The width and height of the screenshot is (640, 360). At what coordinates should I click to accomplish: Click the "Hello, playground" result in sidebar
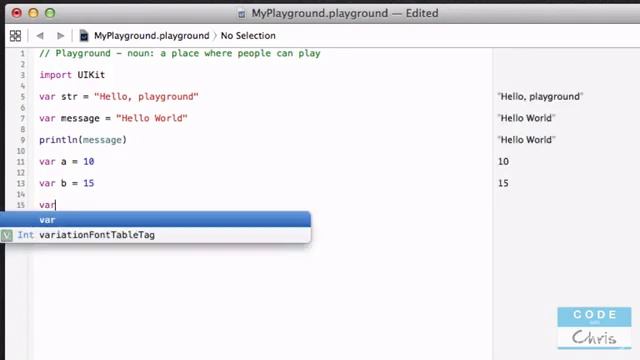point(540,97)
